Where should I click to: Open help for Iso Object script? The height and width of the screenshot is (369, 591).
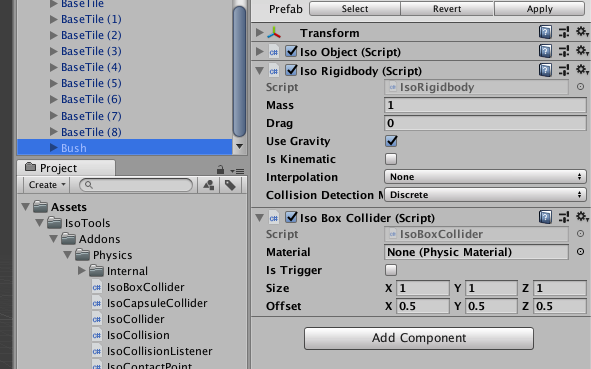tap(545, 51)
